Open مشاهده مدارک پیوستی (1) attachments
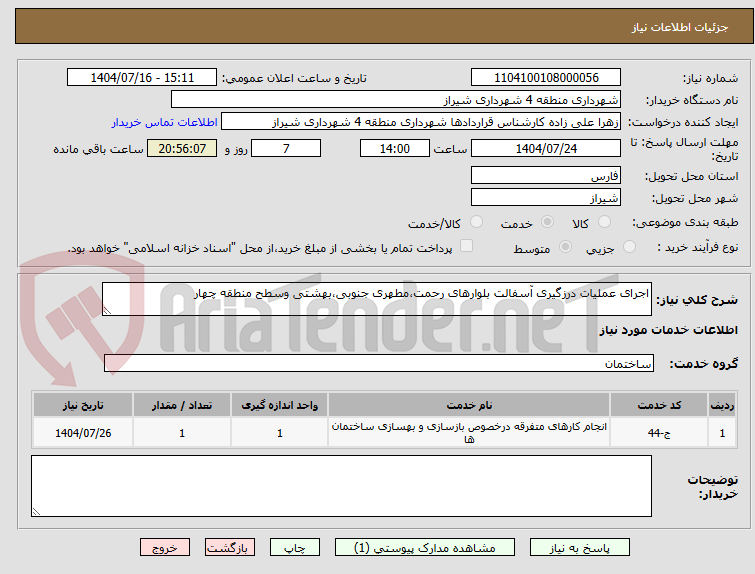The image size is (755, 574). pyautogui.click(x=425, y=548)
